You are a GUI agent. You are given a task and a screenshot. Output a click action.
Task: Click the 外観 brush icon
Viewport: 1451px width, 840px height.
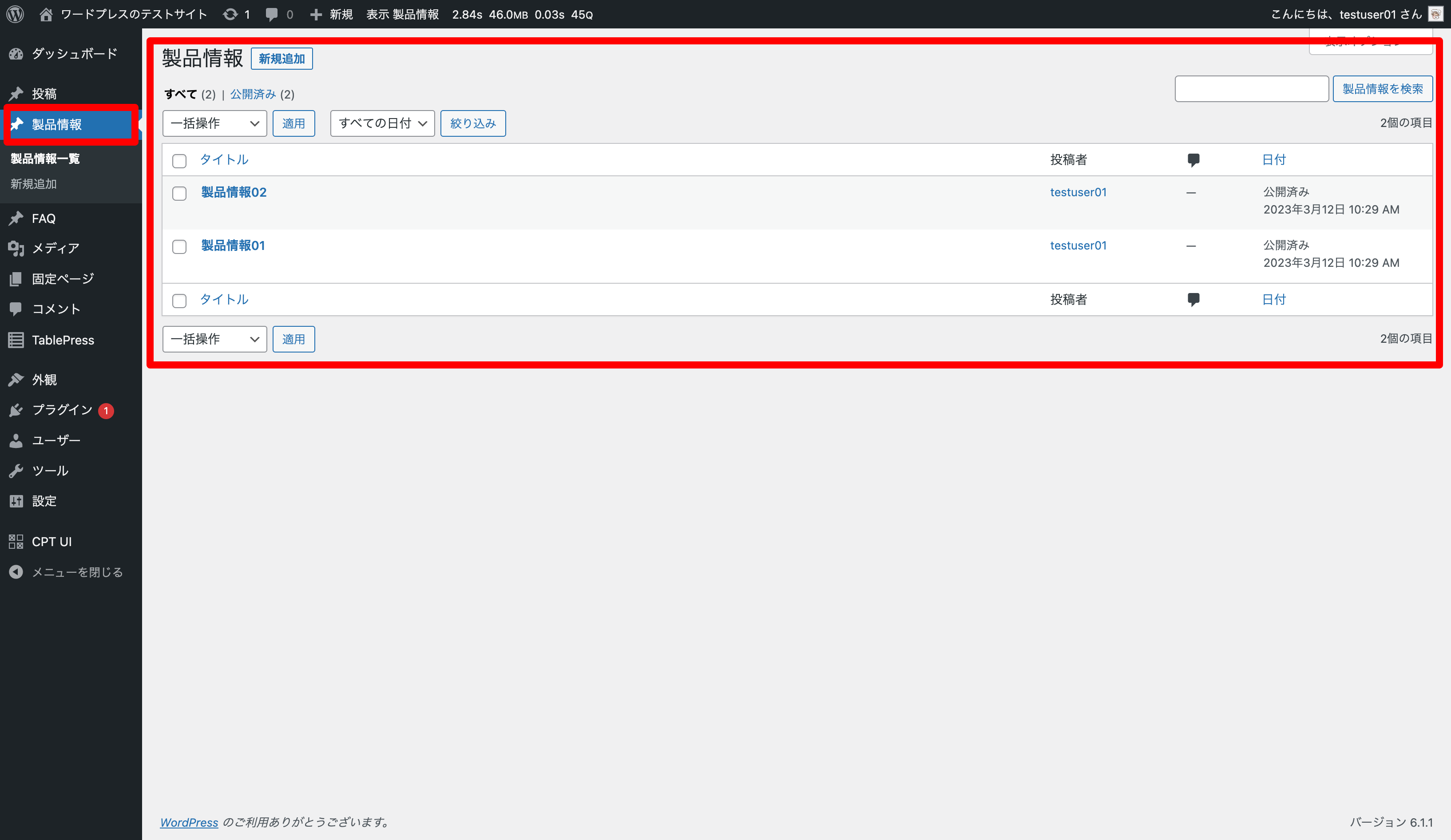(x=16, y=380)
